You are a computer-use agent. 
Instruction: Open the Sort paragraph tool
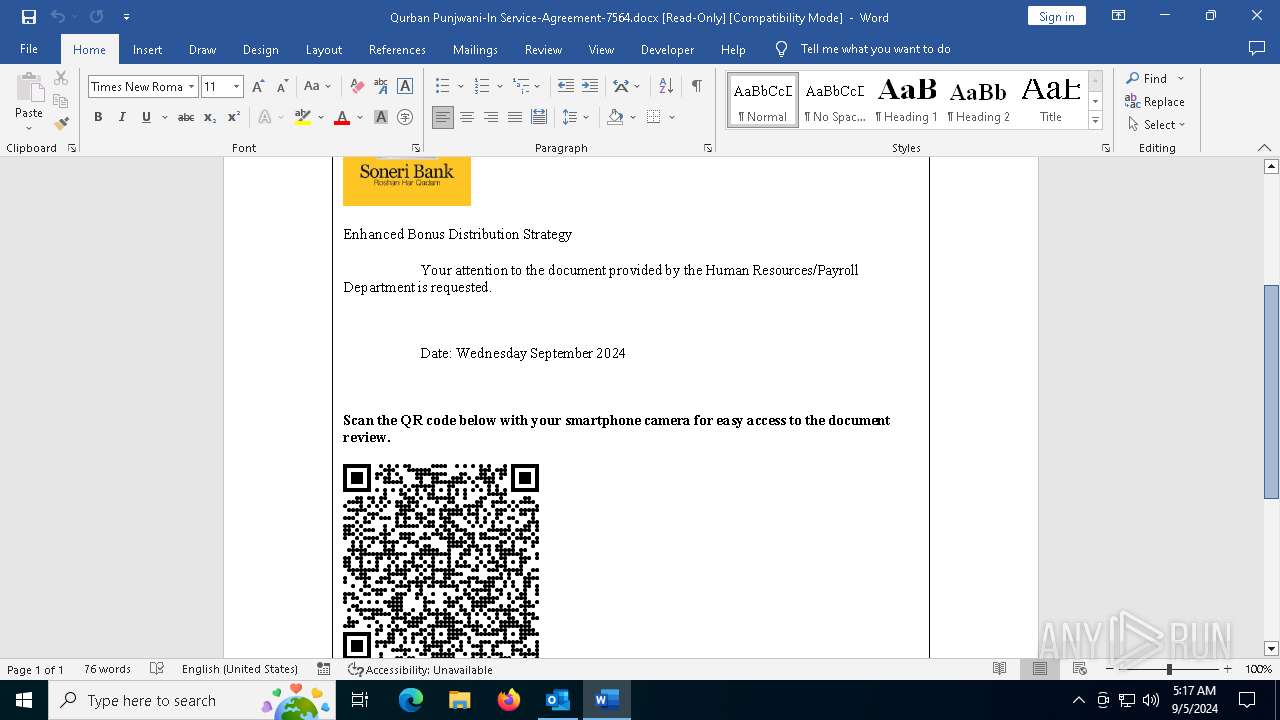tap(665, 87)
